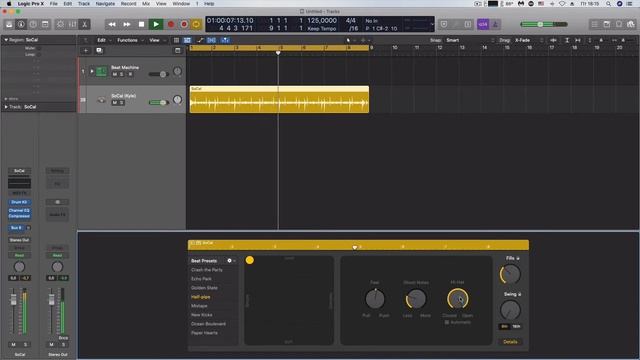Viewport: 640px width, 360px height.
Task: Click the duplicate track button
Action: (x=99, y=51)
